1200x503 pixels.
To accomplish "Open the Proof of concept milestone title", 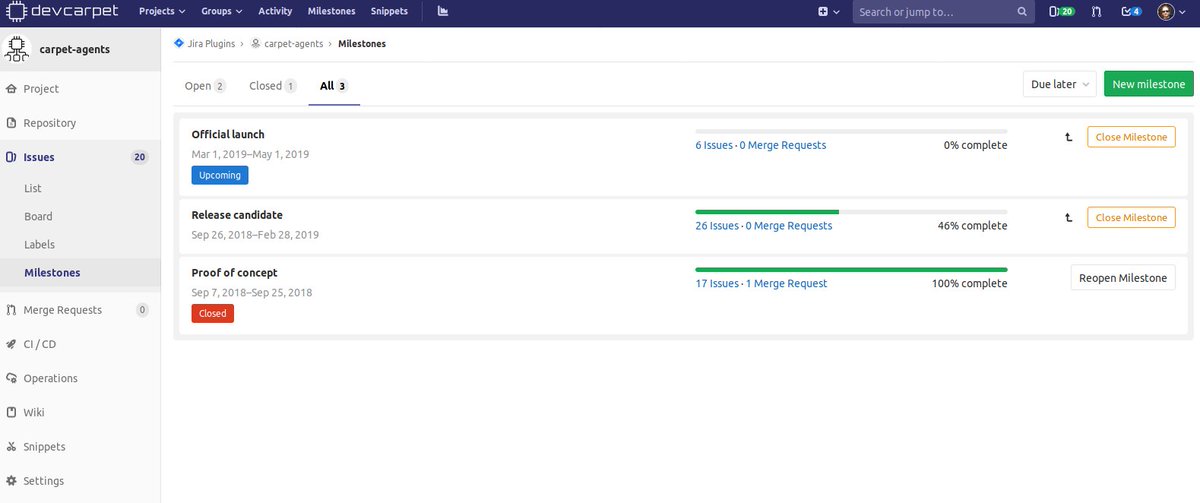I will [235, 272].
